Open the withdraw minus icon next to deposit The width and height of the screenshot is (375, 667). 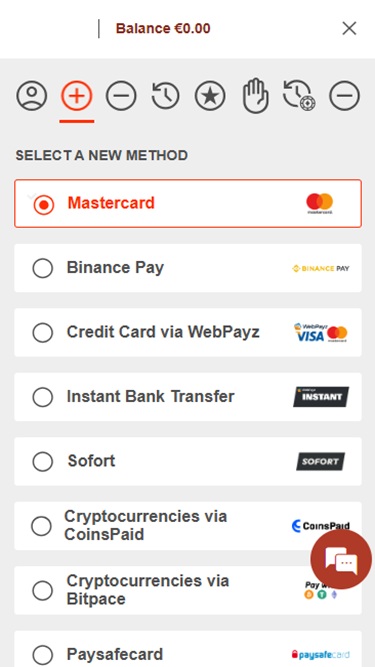(x=121, y=96)
